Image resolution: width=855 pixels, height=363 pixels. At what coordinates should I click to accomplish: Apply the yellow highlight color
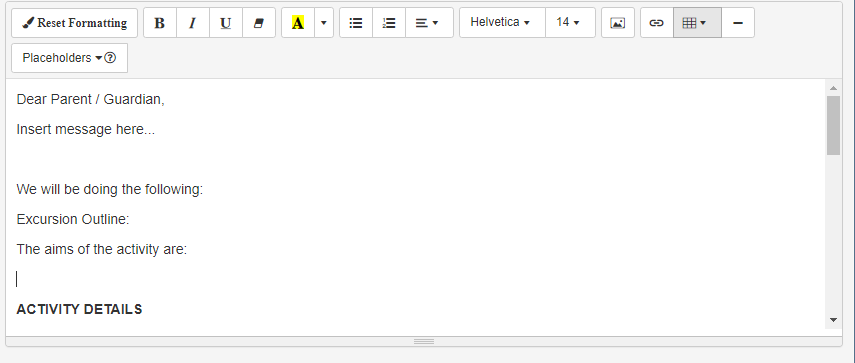[298, 23]
